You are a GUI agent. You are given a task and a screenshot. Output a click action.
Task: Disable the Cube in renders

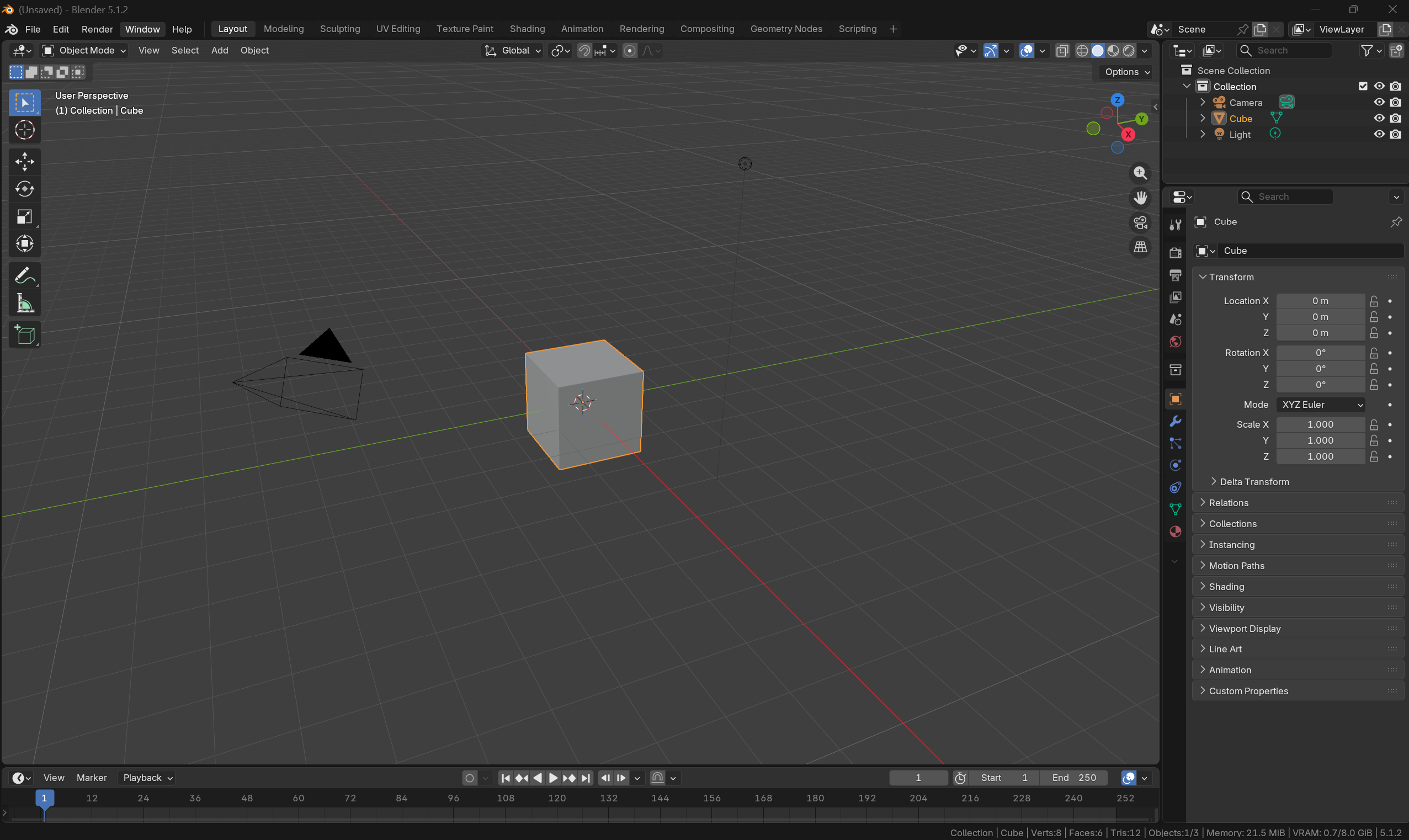1396,118
